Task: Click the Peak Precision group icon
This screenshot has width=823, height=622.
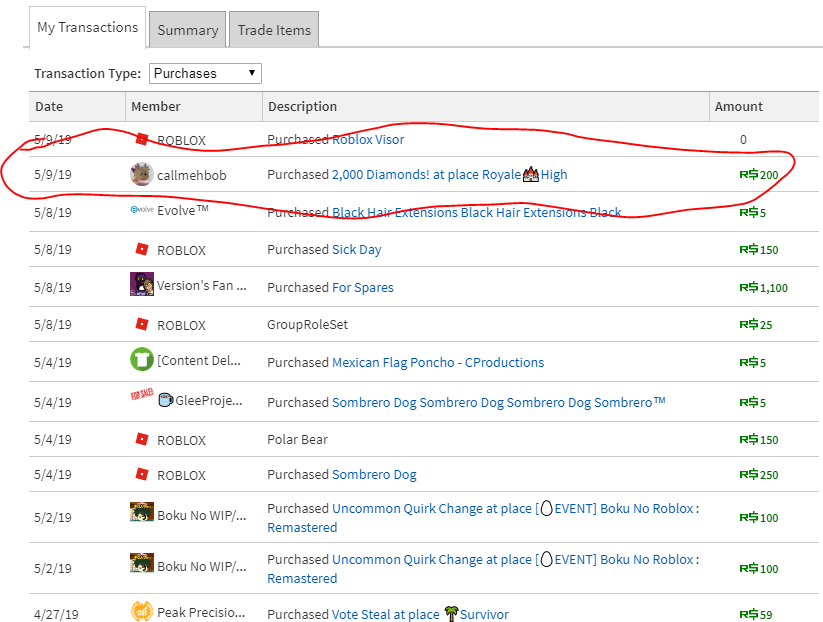Action: click(142, 611)
